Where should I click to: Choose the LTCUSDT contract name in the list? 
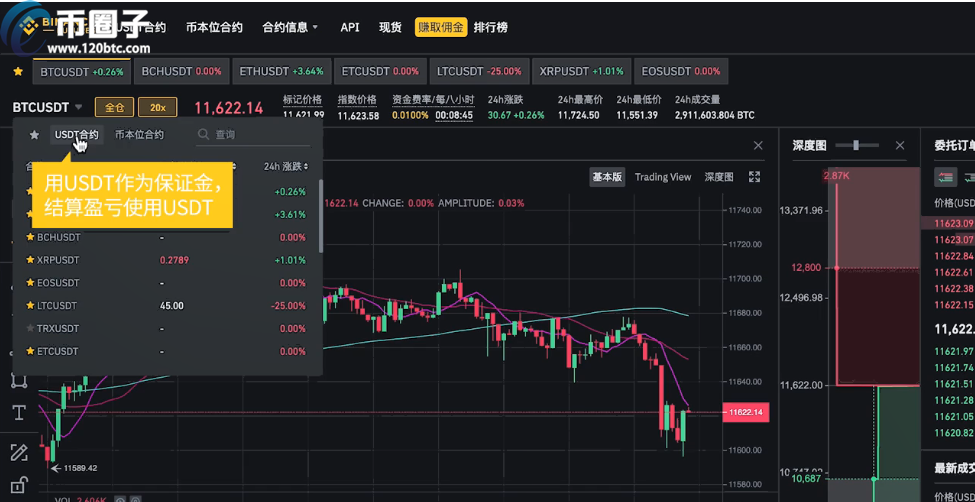pyautogui.click(x=57, y=305)
